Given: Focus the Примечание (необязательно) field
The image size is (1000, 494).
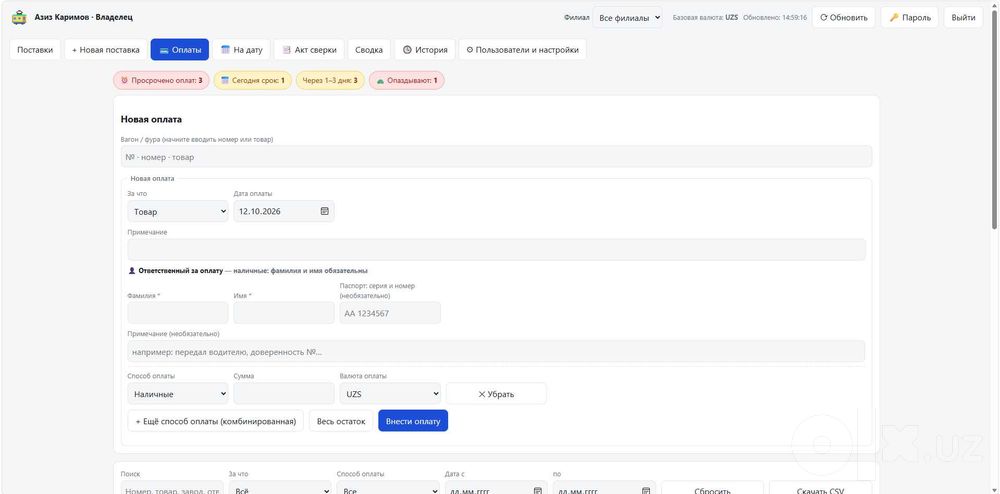Looking at the screenshot, I should coord(496,351).
